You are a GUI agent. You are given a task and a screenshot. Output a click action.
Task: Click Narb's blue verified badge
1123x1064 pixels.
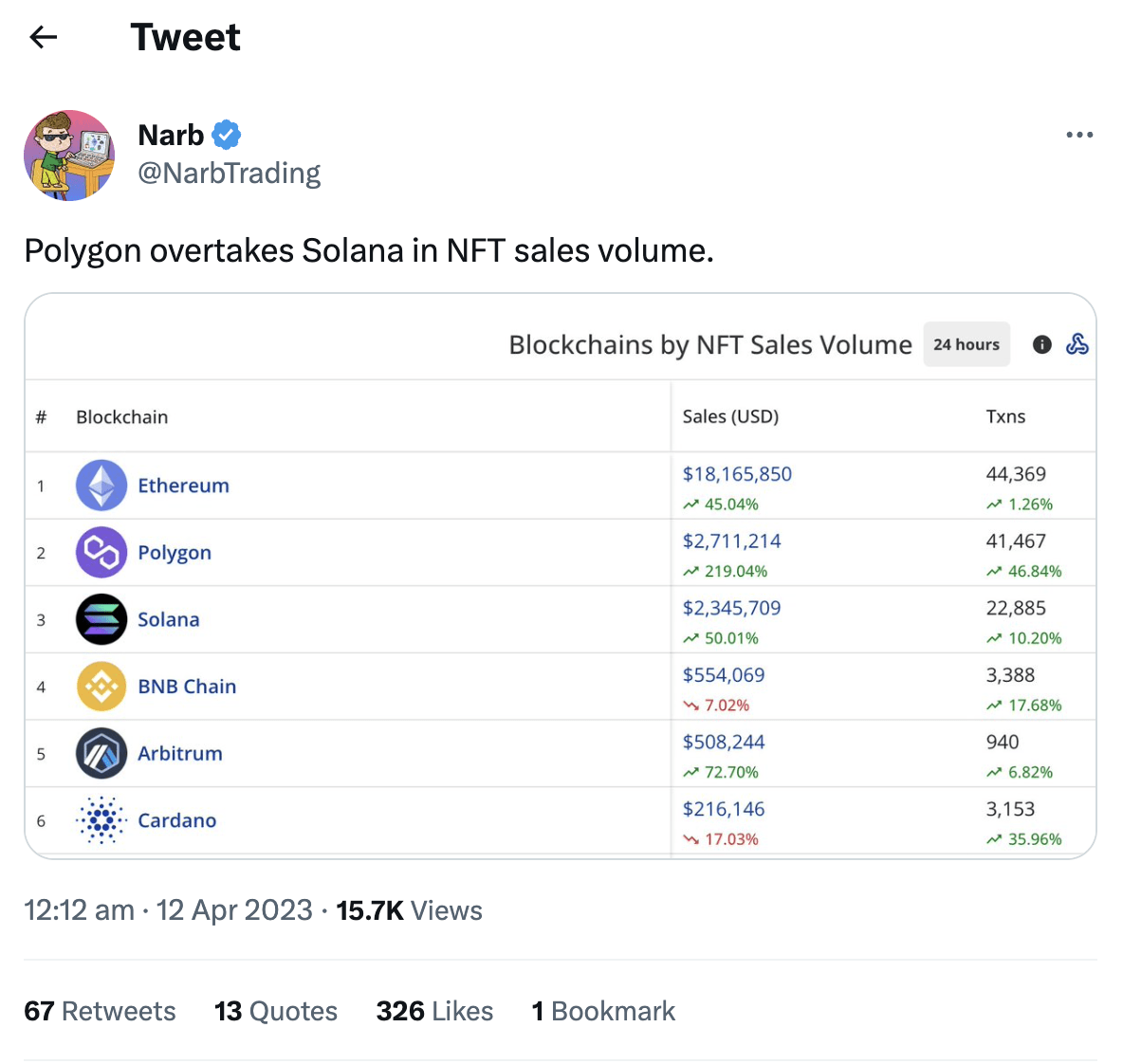226,134
